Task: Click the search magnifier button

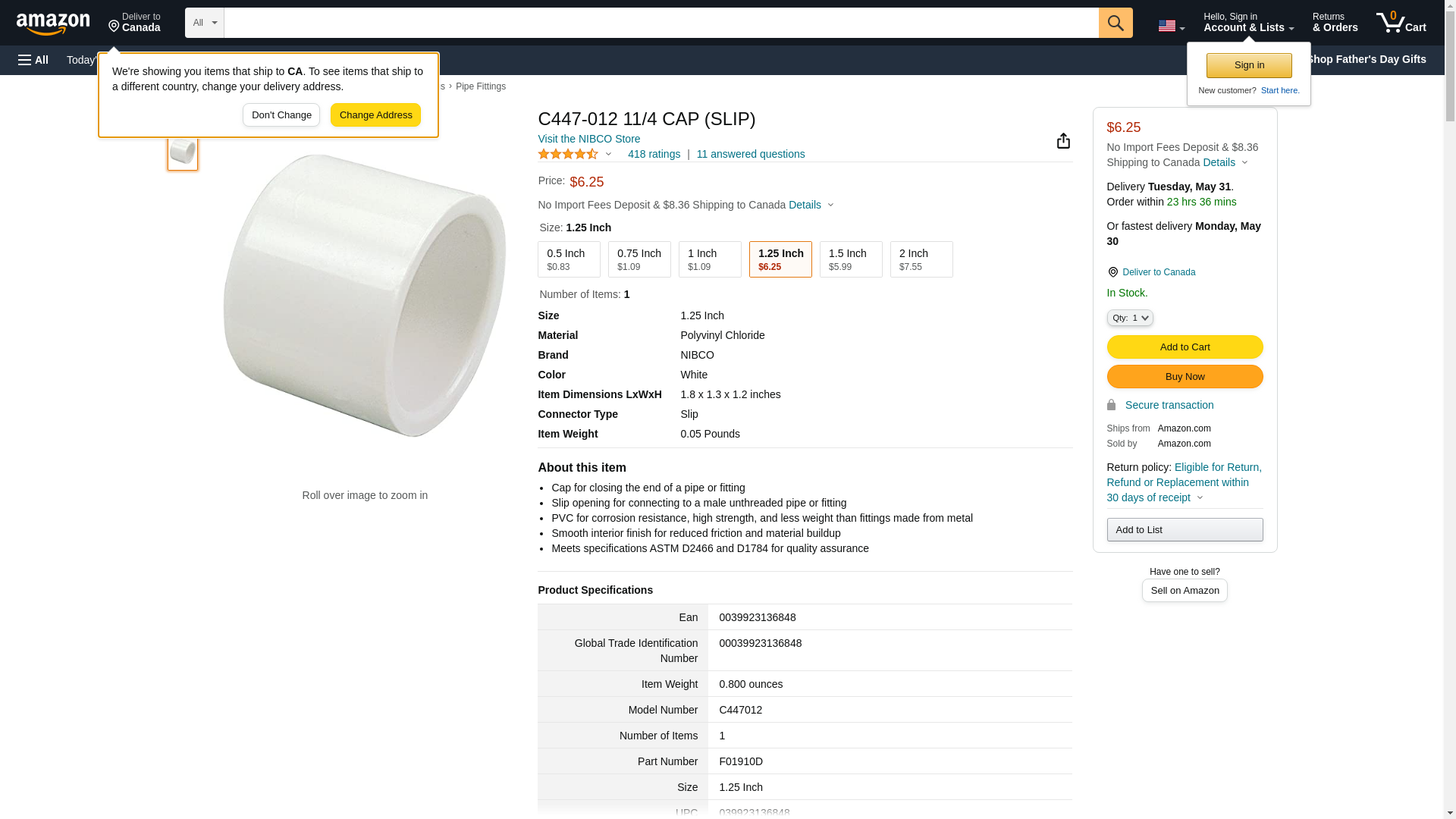Action: [1115, 23]
